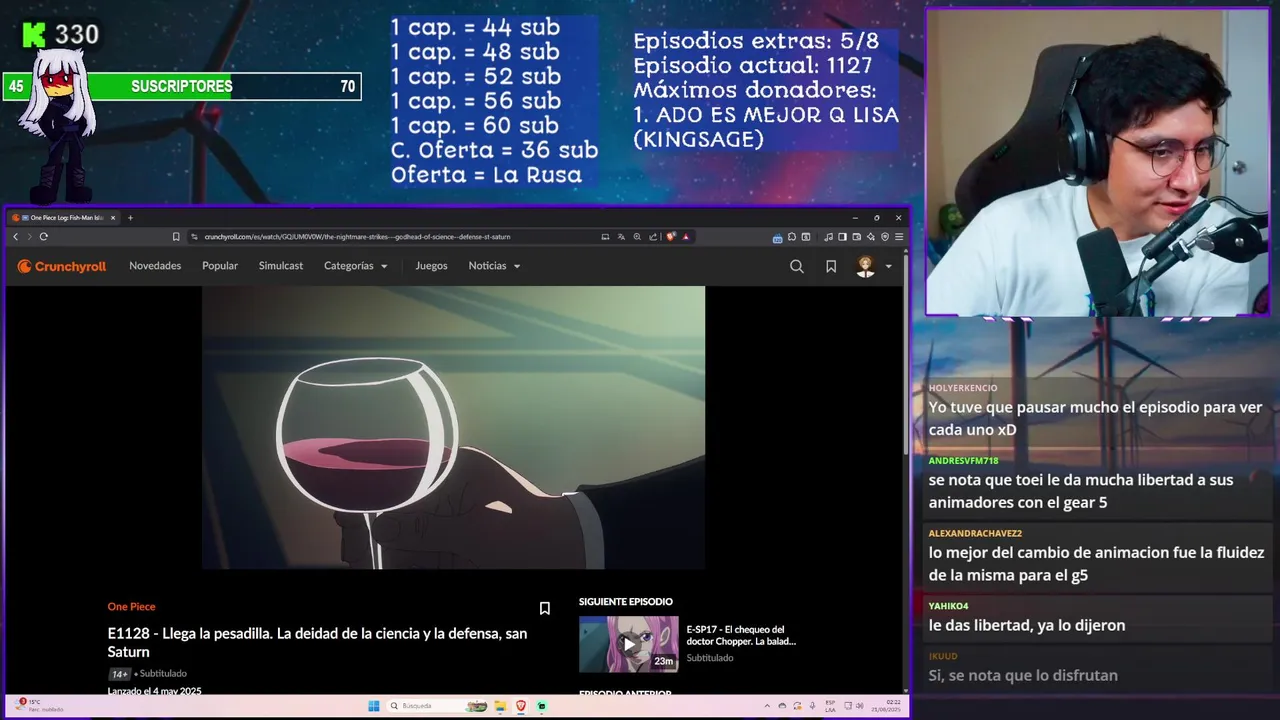Open the browser hamburger menu

pyautogui.click(x=899, y=237)
